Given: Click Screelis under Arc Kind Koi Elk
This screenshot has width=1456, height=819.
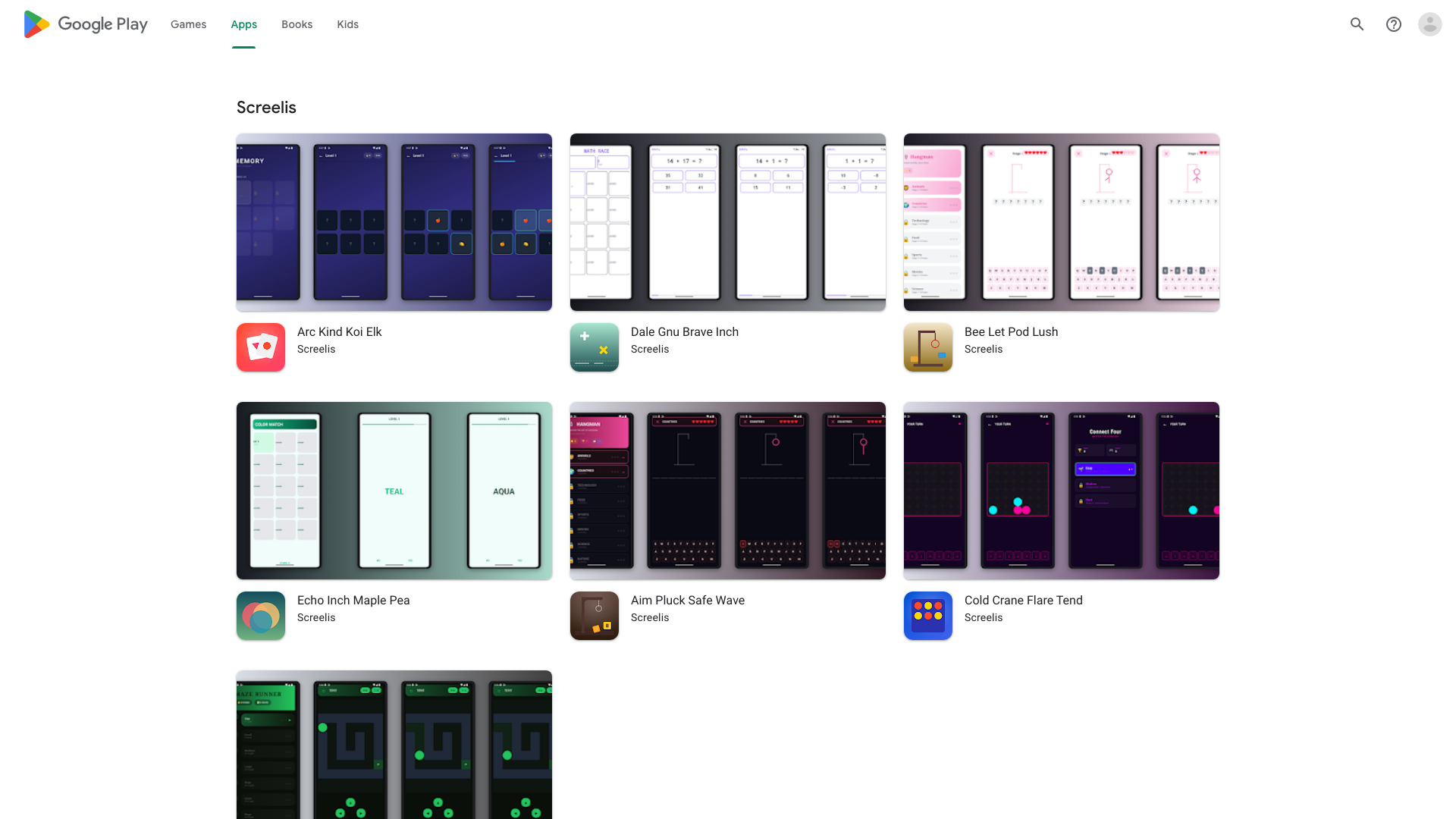Looking at the screenshot, I should (316, 349).
